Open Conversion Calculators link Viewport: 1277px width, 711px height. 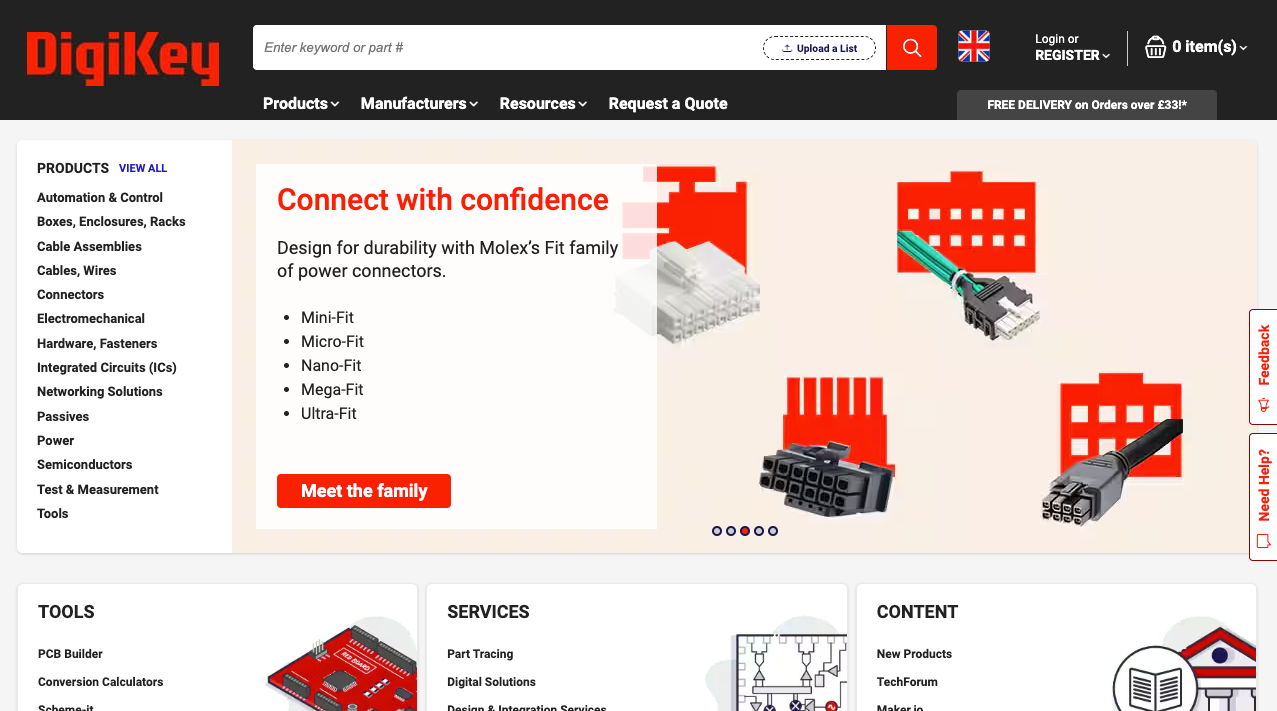tap(100, 682)
